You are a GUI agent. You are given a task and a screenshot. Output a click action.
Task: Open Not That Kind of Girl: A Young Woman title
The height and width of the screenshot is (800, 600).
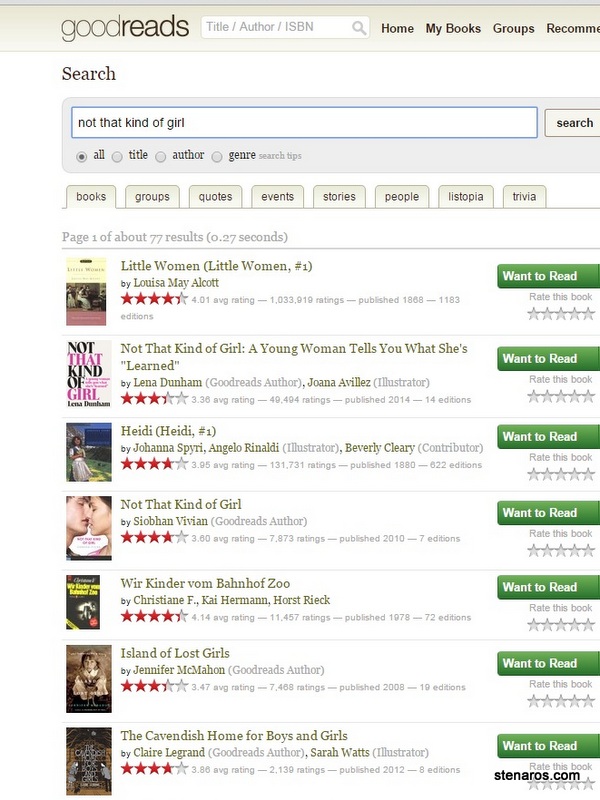[294, 357]
